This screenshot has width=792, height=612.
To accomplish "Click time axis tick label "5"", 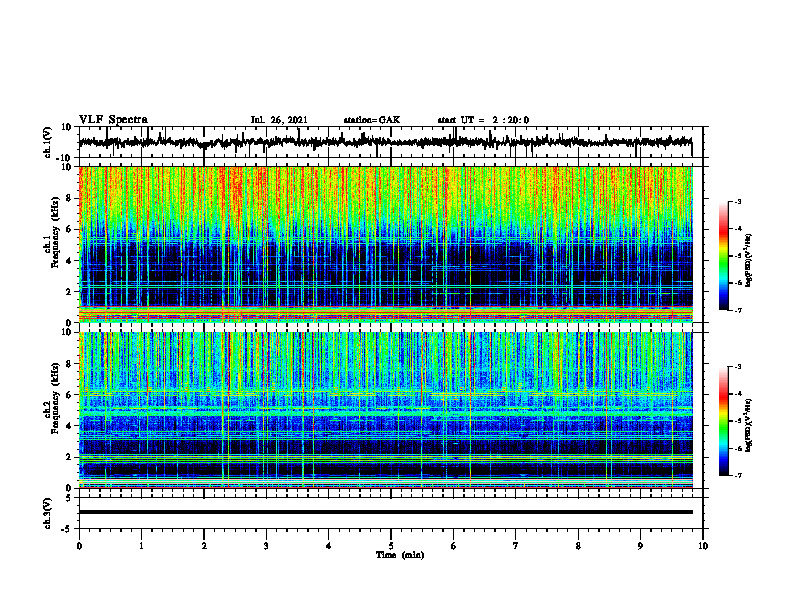I will click(x=391, y=546).
